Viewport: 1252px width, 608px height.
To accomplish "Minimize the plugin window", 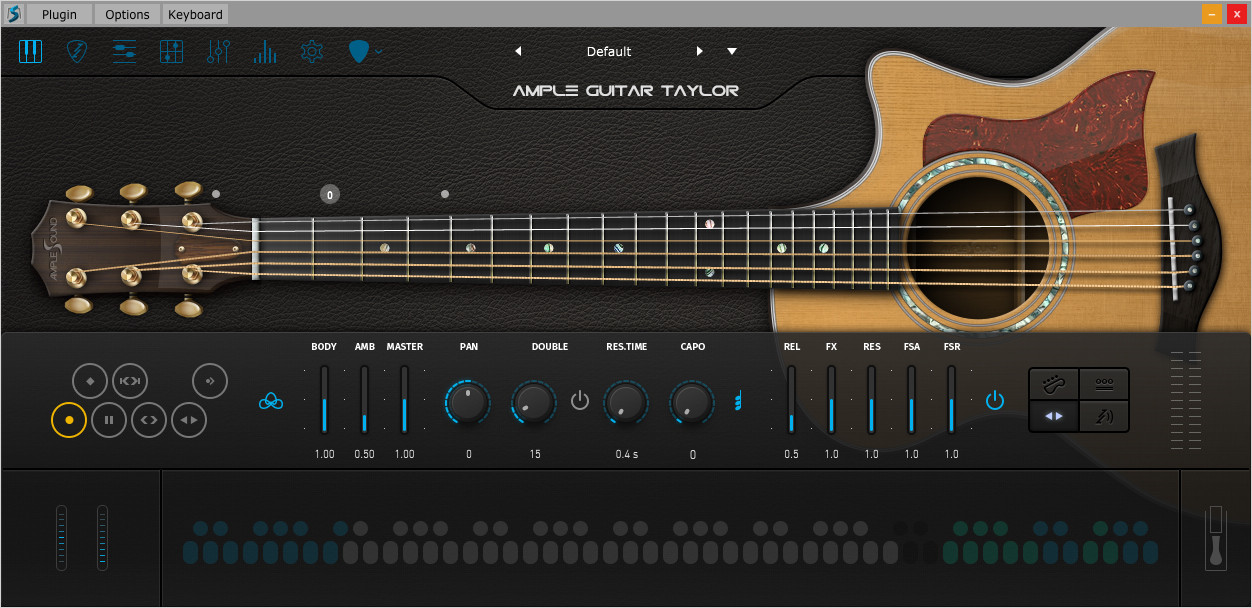I will [1212, 14].
